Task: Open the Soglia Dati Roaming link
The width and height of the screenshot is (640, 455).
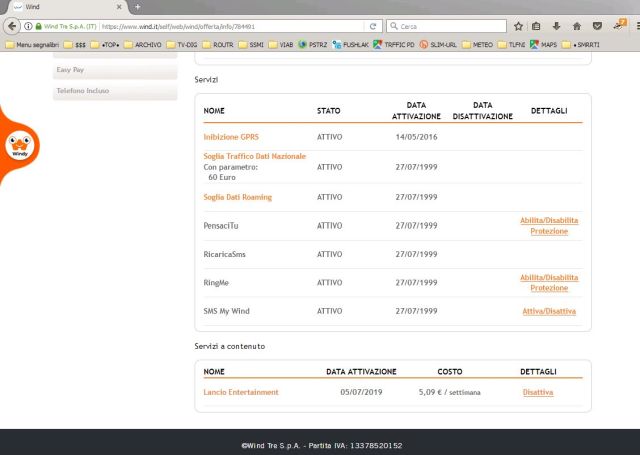Action: (x=238, y=197)
